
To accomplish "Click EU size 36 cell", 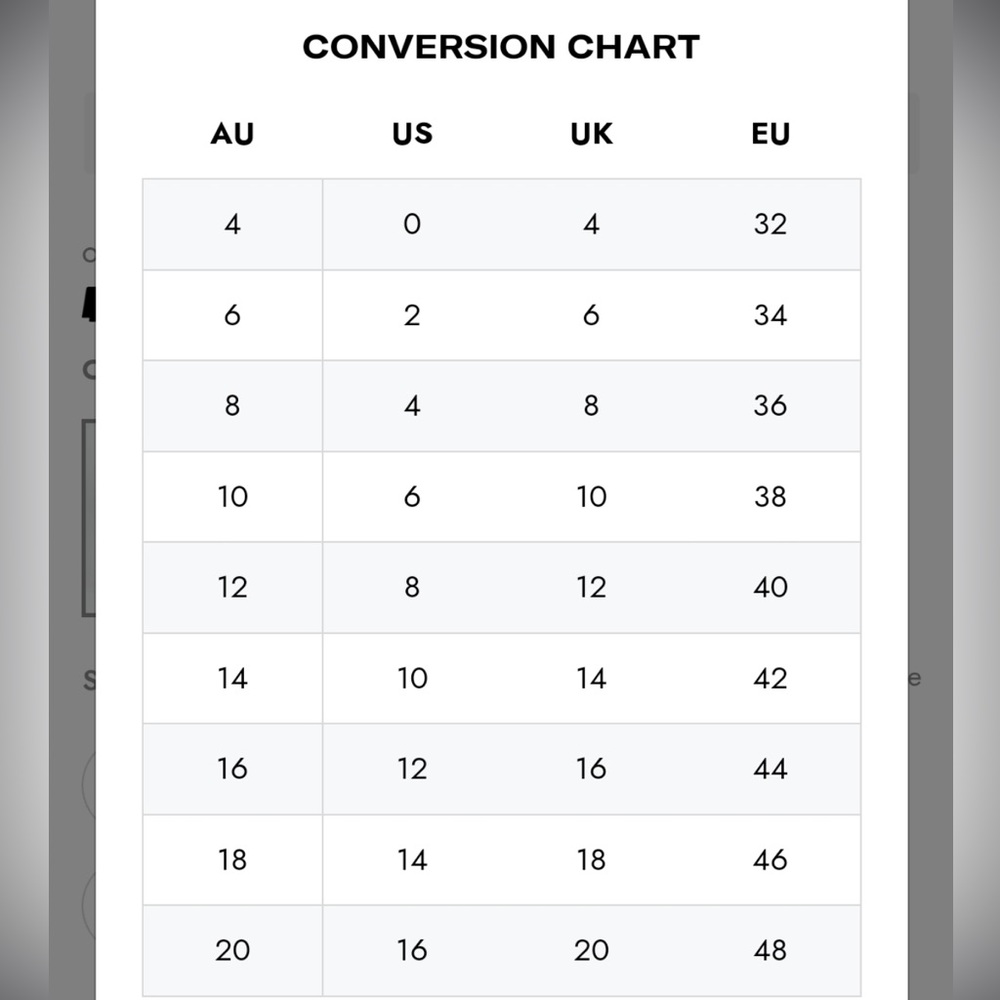I will [770, 406].
